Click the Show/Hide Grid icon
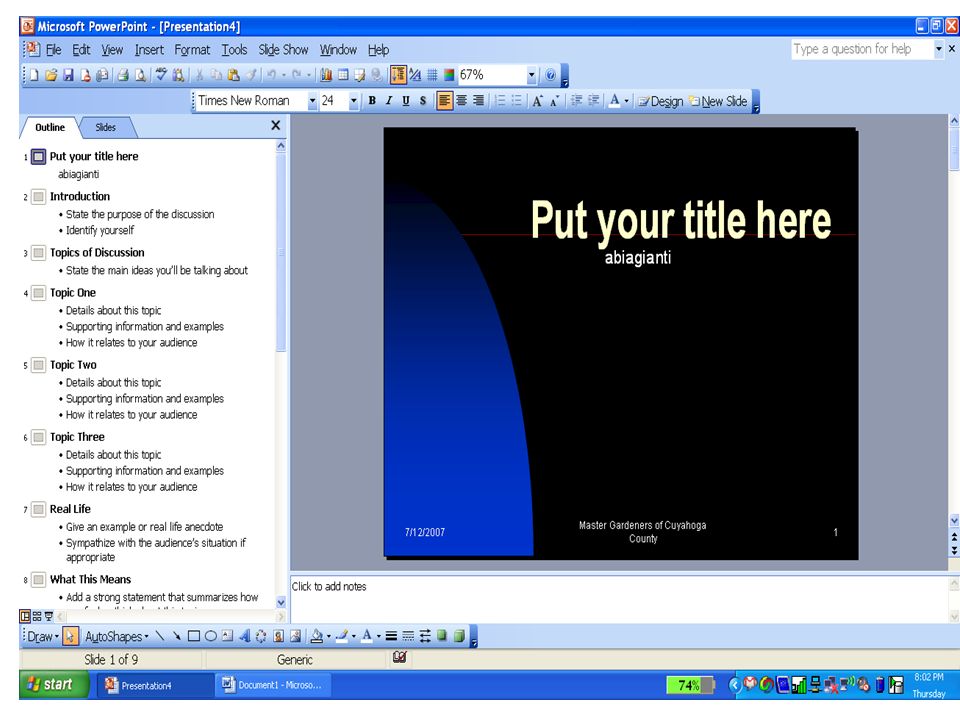The width and height of the screenshot is (960, 720). (x=432, y=75)
